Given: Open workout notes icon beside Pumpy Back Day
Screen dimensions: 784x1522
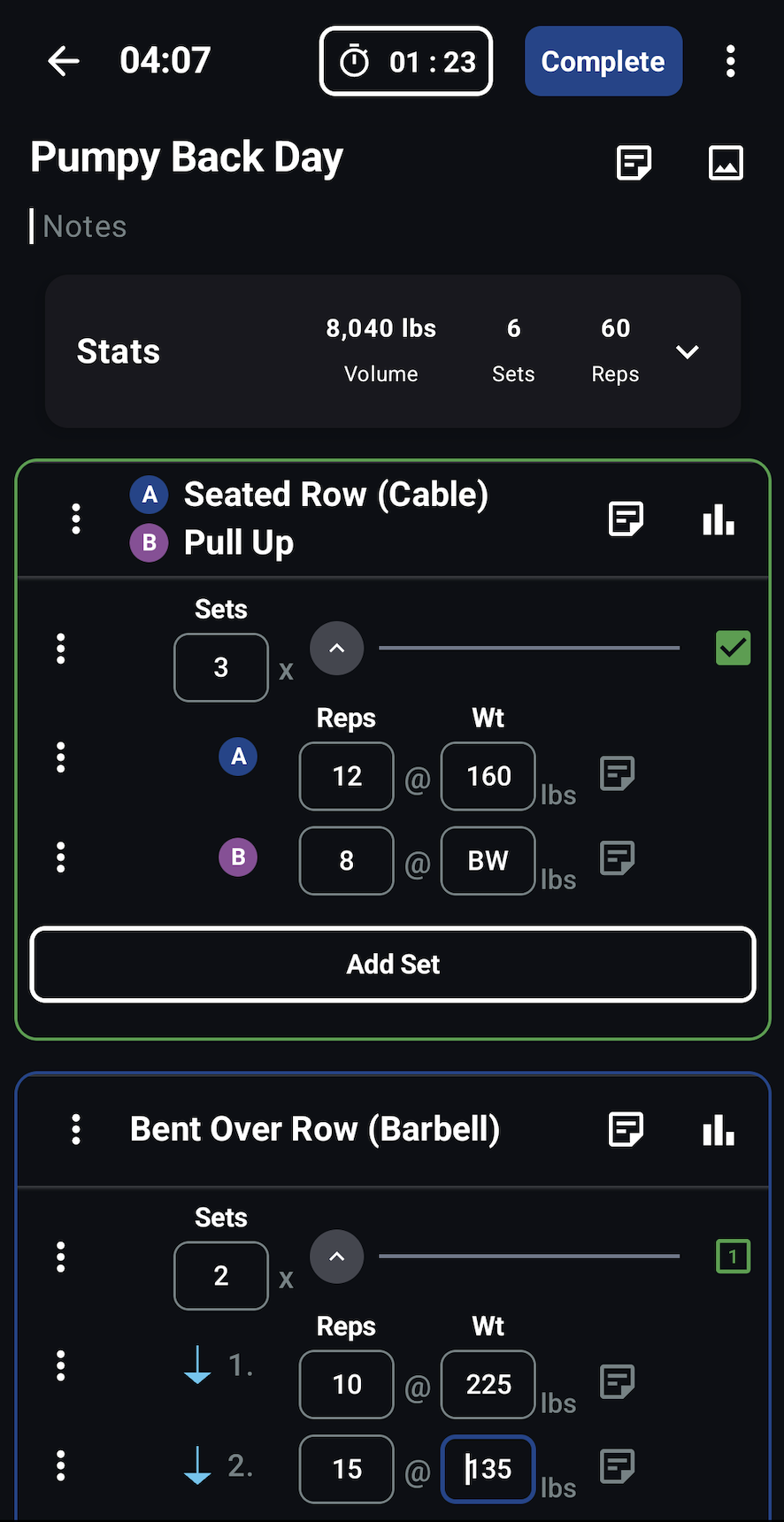Looking at the screenshot, I should pos(634,163).
